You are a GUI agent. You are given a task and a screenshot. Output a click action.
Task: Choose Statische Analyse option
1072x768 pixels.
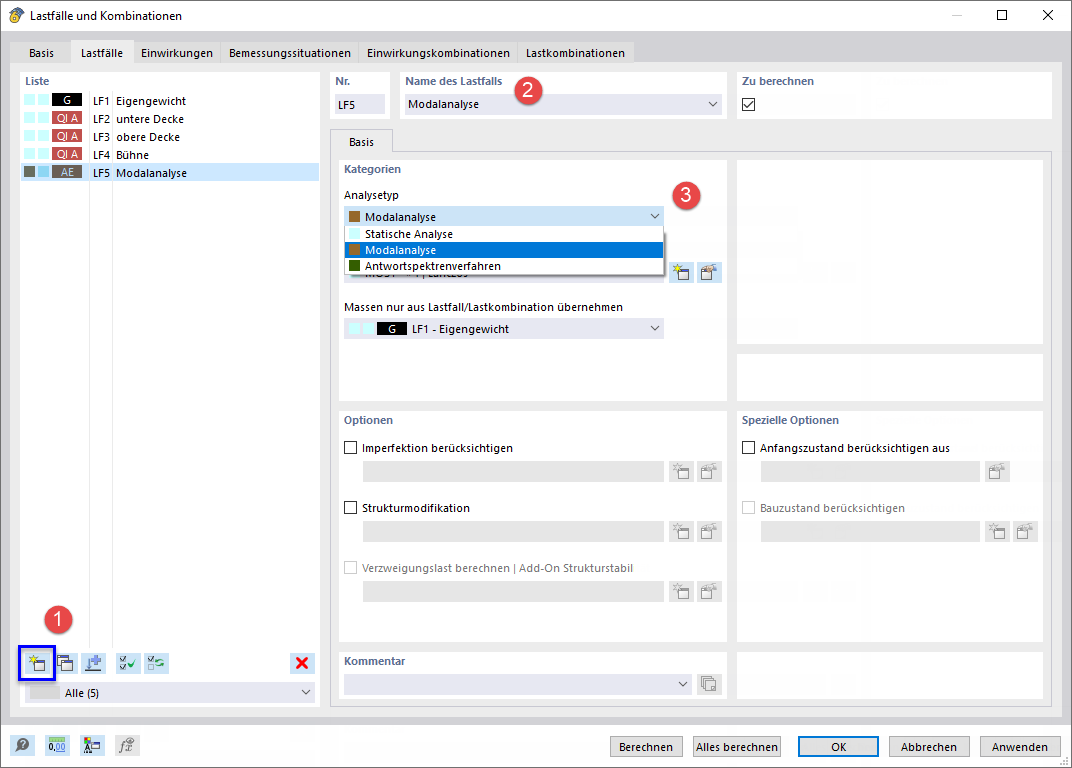[504, 234]
